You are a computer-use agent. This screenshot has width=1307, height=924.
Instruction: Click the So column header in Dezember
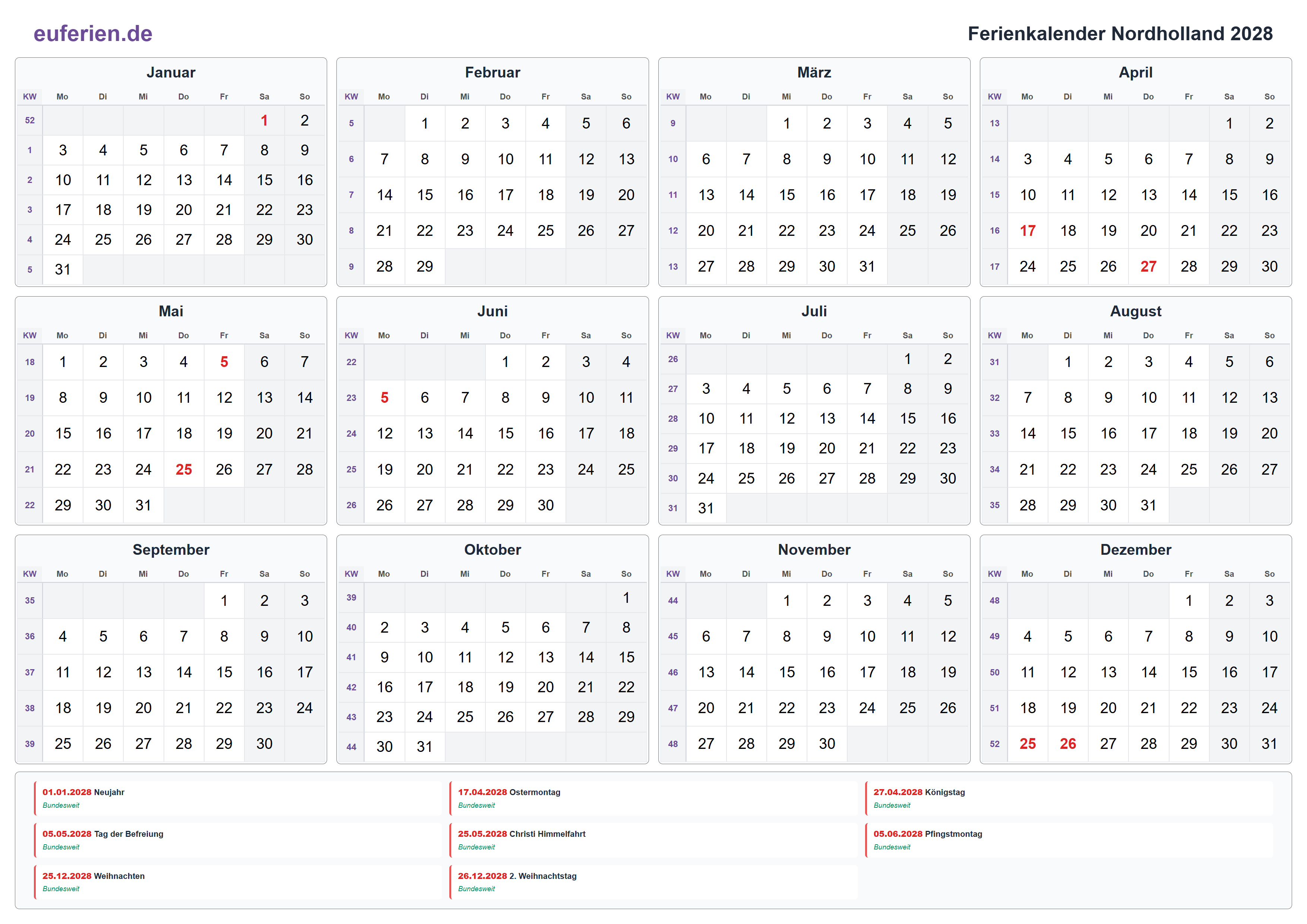pos(1269,574)
